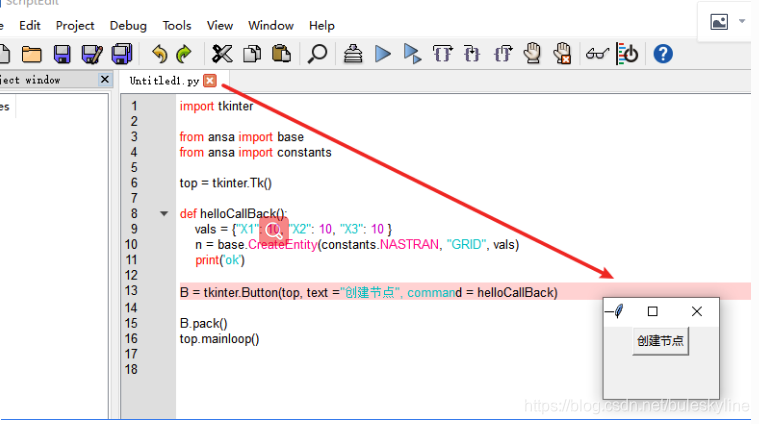The image size is (759, 424).
Task: Click the 'top.mainloop()' line
Action: click(219, 339)
